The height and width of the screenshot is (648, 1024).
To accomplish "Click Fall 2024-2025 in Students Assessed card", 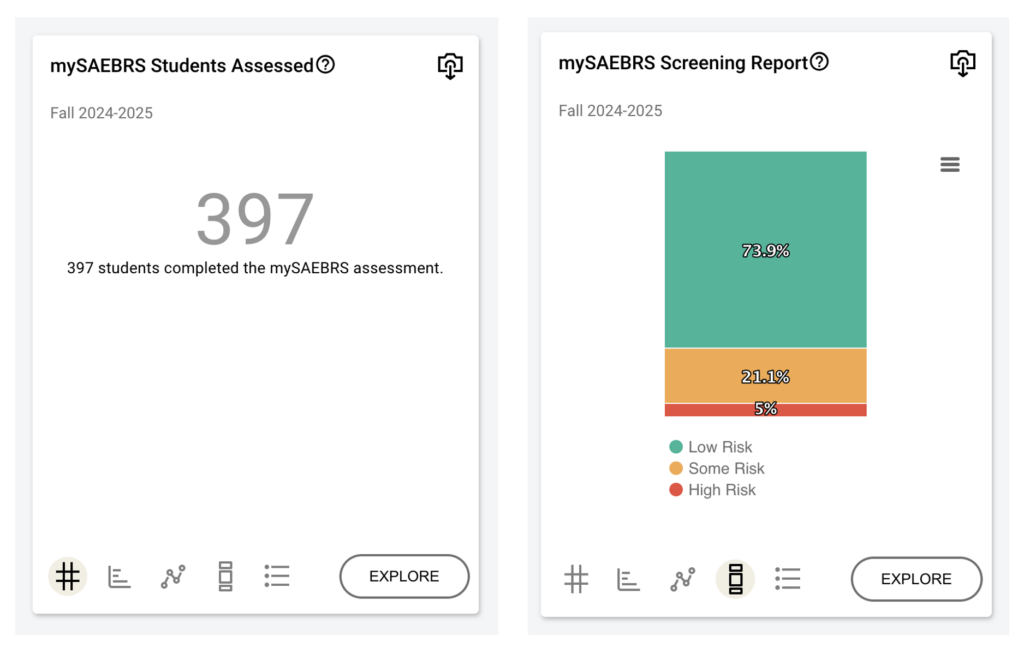I will (x=101, y=113).
